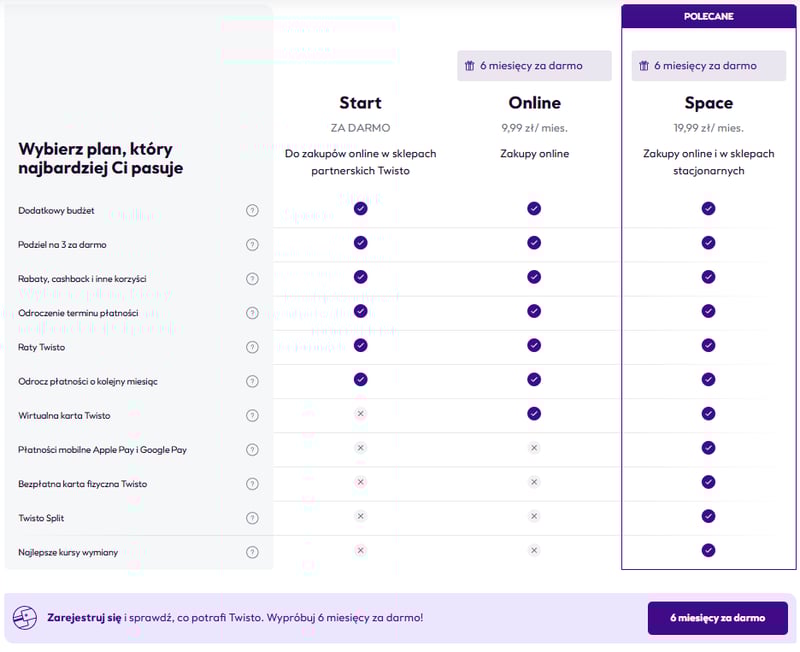Click the POLECANE label on Space plan
The height and width of the screenshot is (652, 800).
(x=708, y=16)
